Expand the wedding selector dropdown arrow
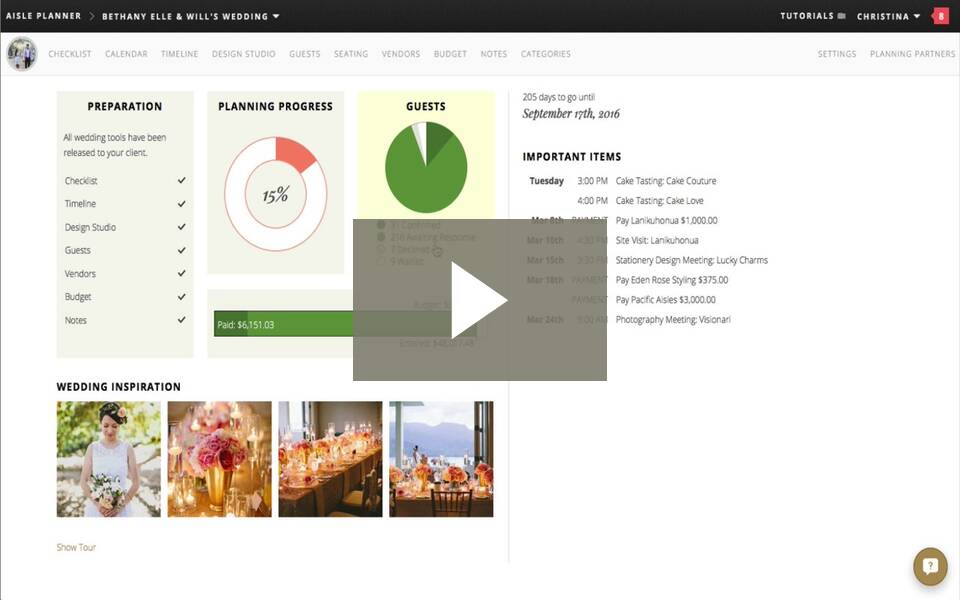This screenshot has height=600, width=960. click(x=276, y=16)
